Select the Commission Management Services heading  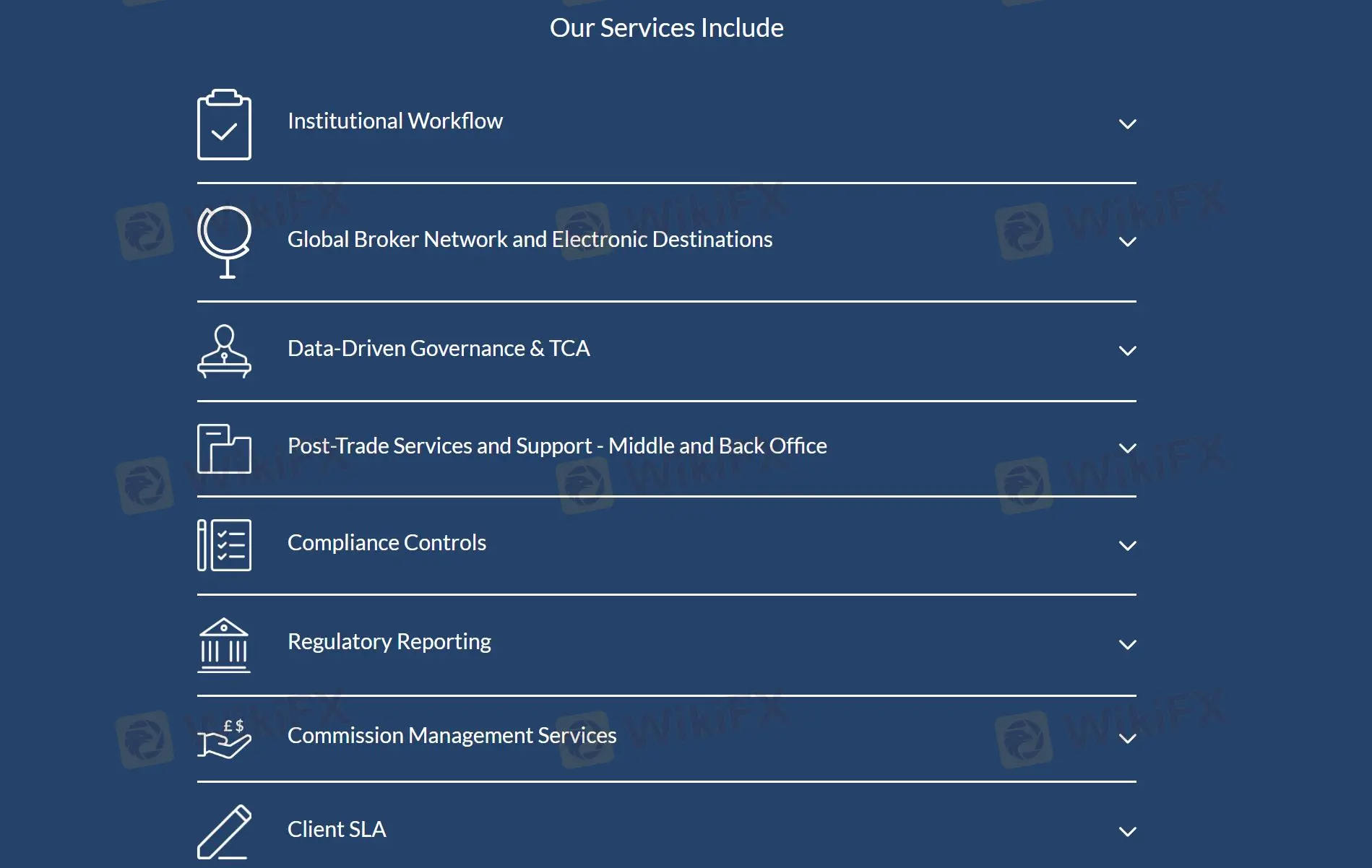[x=452, y=736]
